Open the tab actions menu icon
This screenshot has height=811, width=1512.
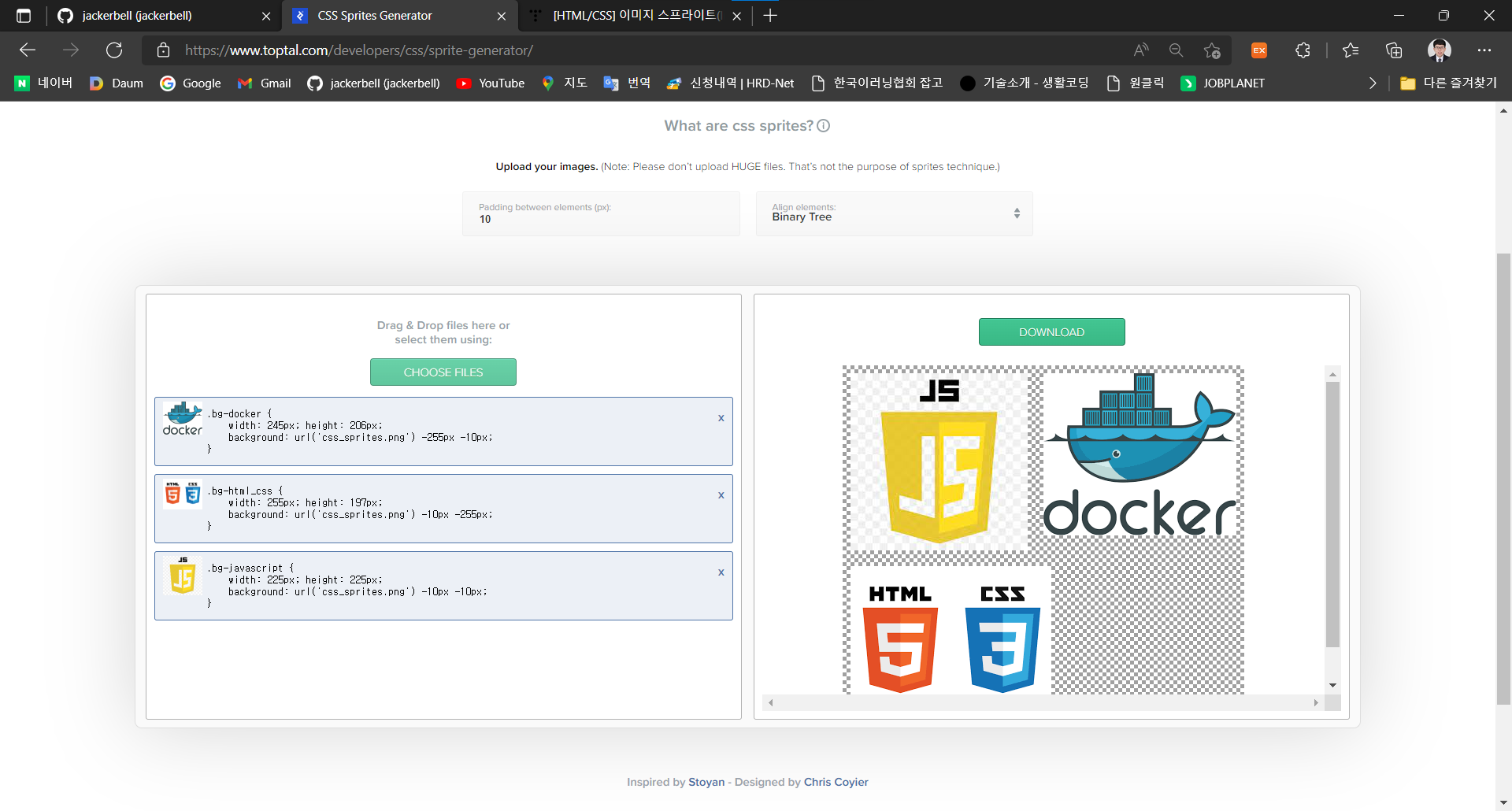pyautogui.click(x=24, y=16)
